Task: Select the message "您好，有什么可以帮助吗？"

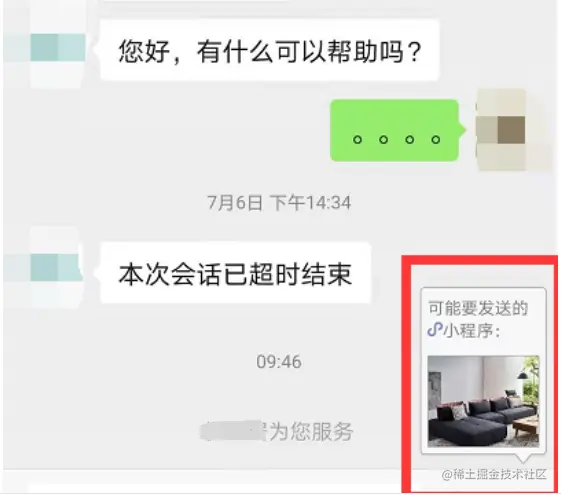Action: pos(270,50)
